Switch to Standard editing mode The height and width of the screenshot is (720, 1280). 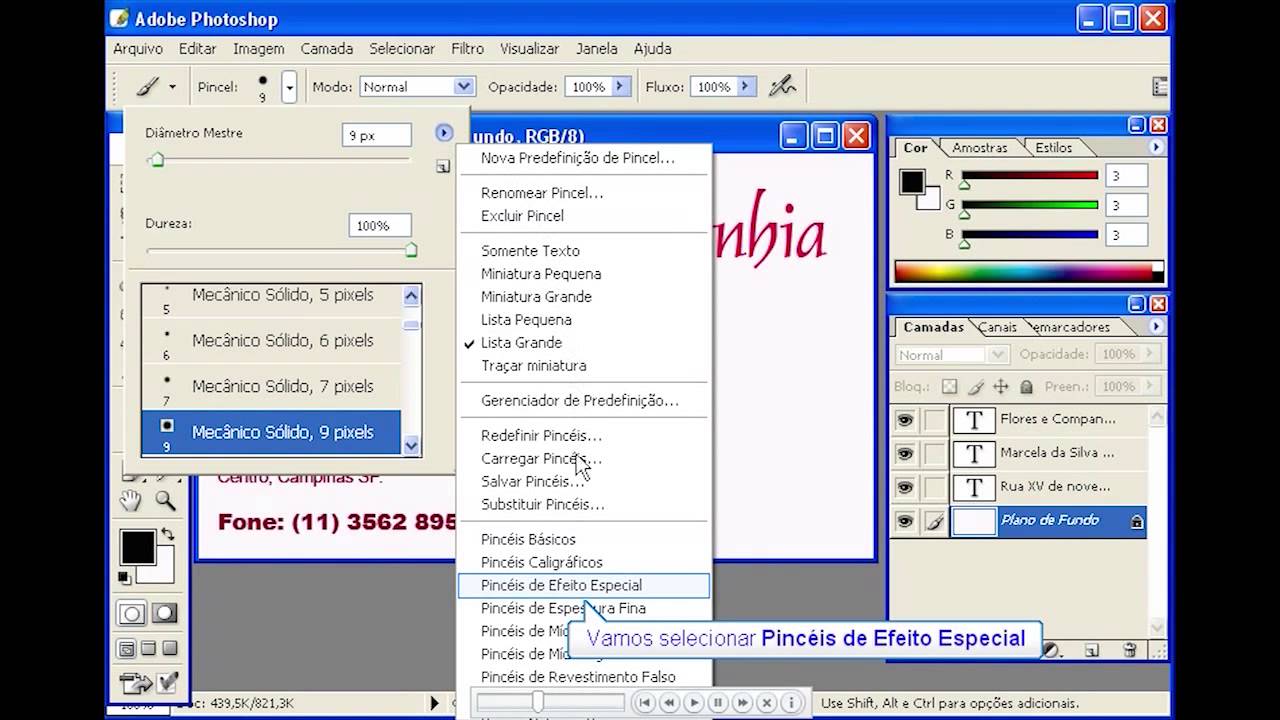(x=131, y=613)
